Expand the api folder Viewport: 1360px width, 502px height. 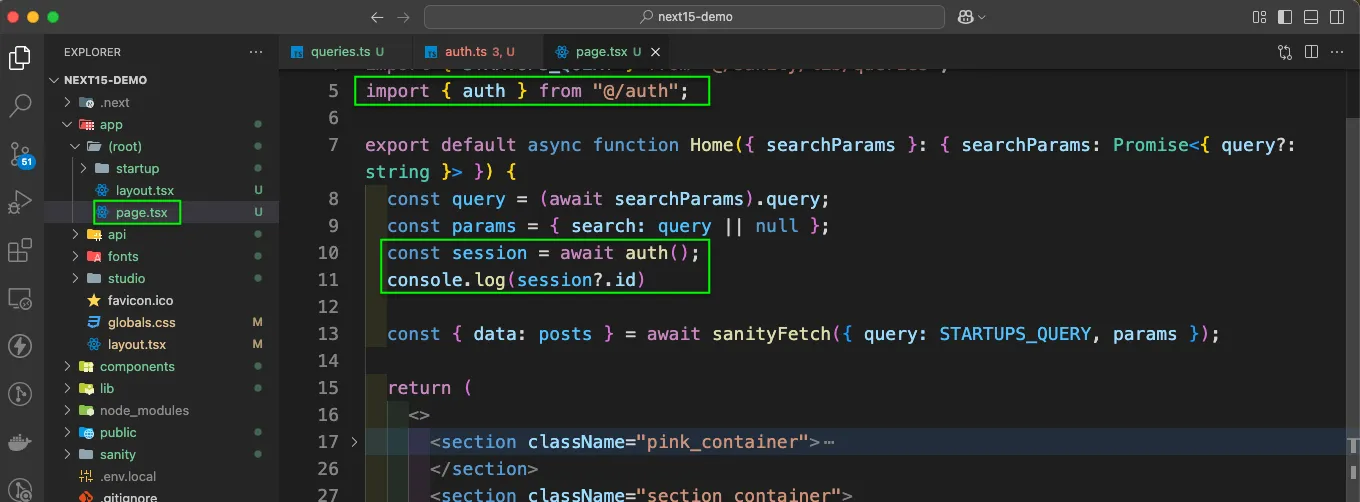click(76, 234)
